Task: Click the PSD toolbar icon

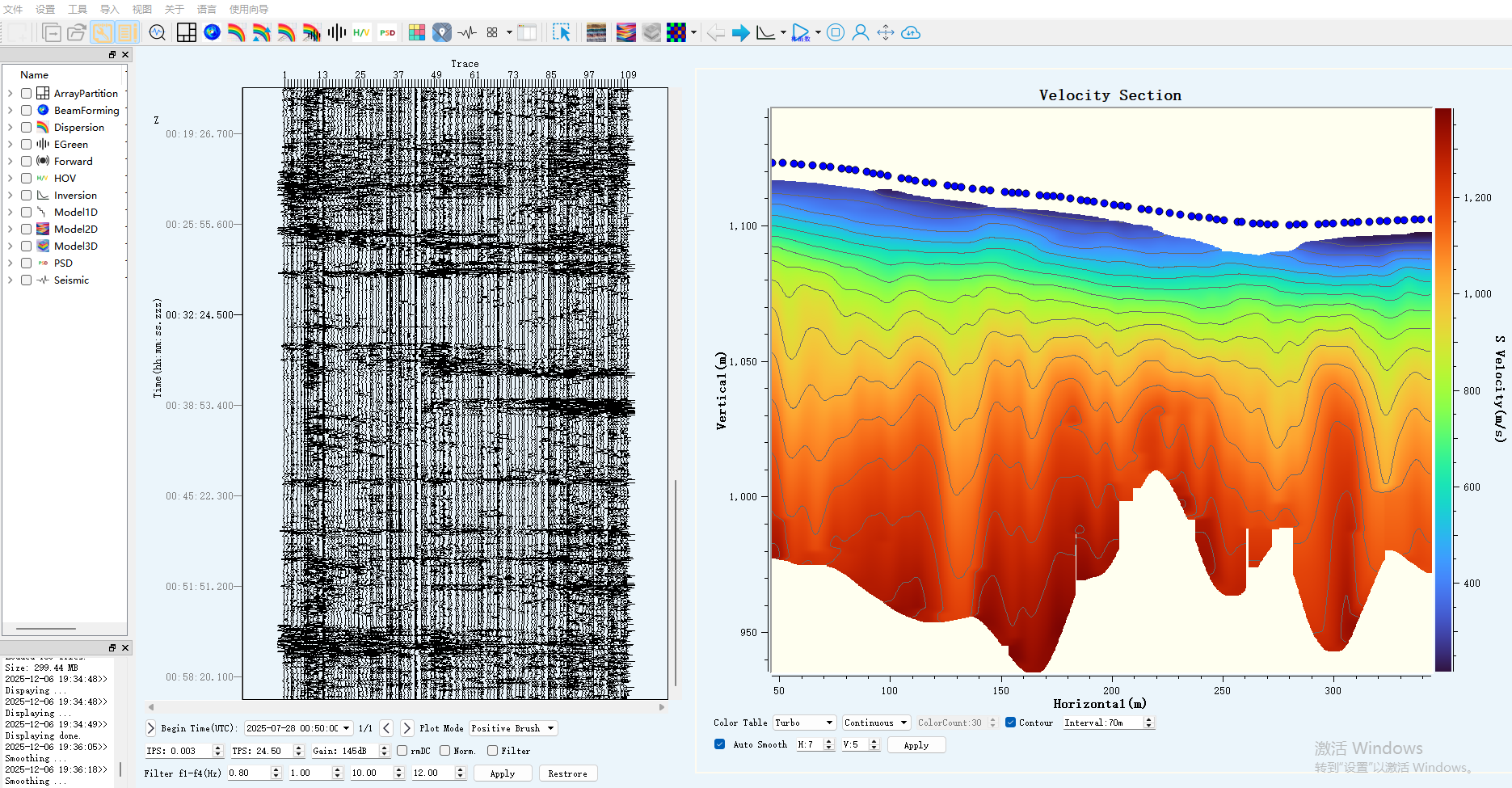Action: pyautogui.click(x=388, y=32)
